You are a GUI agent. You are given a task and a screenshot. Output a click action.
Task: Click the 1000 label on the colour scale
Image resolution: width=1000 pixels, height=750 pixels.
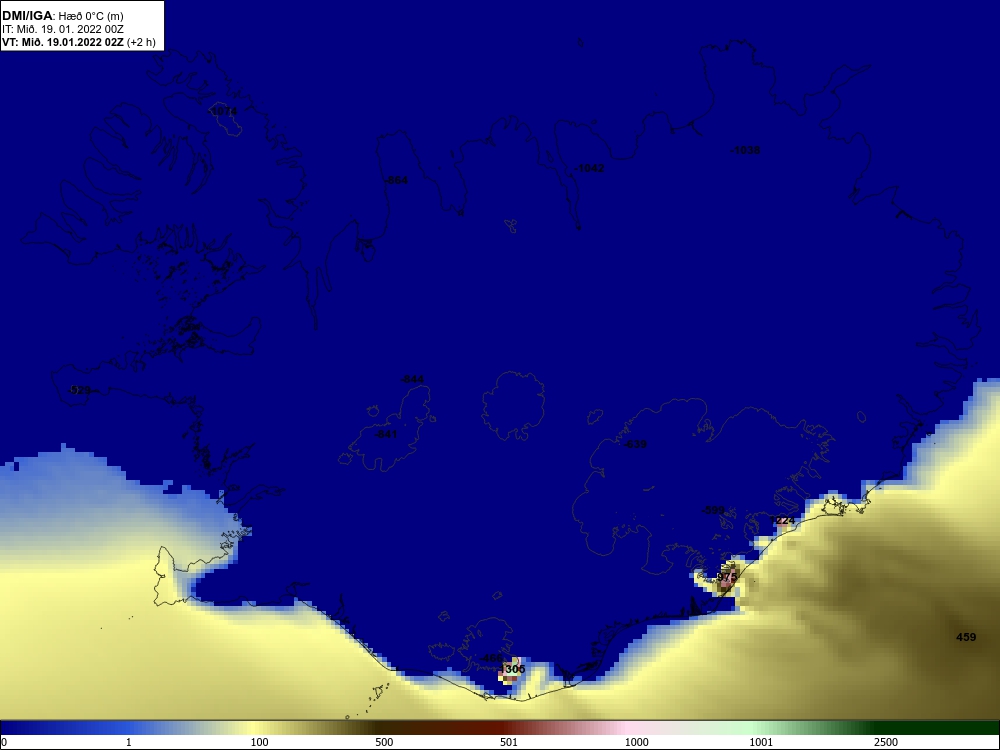point(636,742)
